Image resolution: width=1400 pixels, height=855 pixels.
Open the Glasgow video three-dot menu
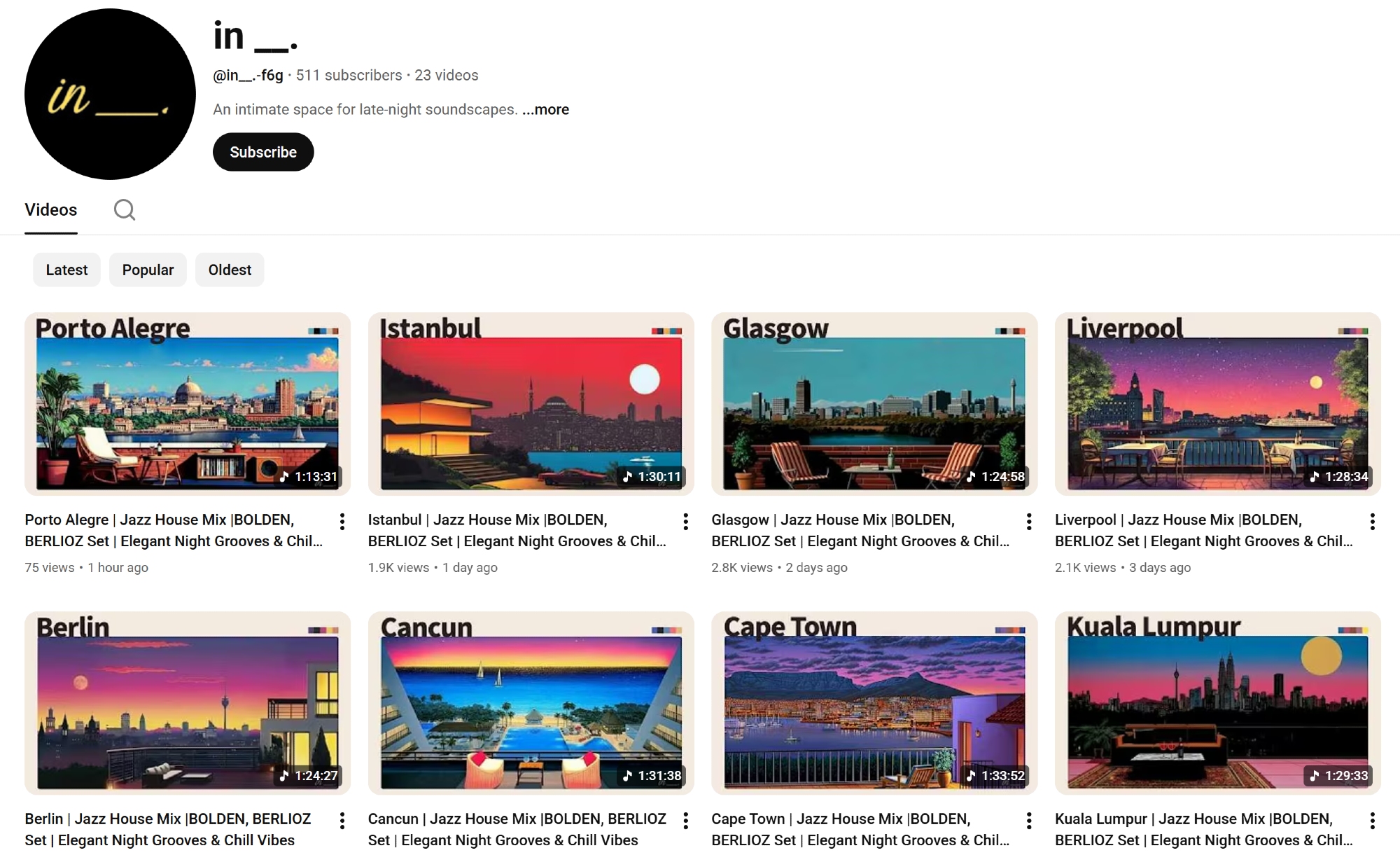[x=1028, y=522]
